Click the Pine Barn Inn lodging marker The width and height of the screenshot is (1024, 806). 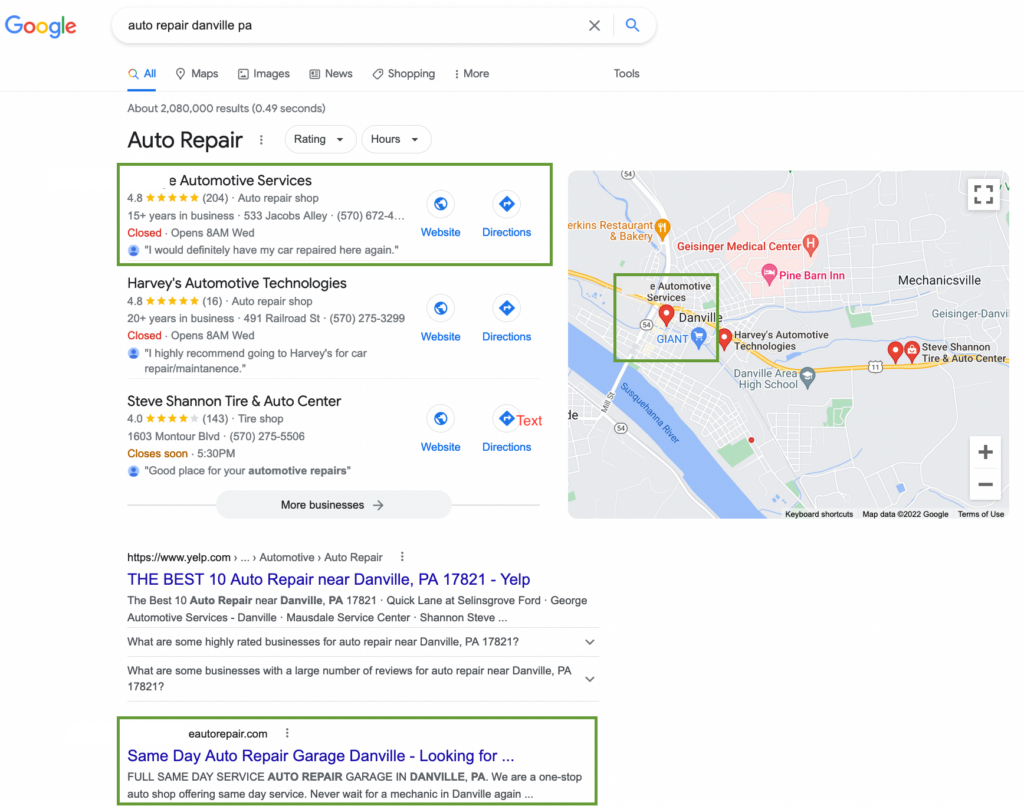click(x=769, y=274)
